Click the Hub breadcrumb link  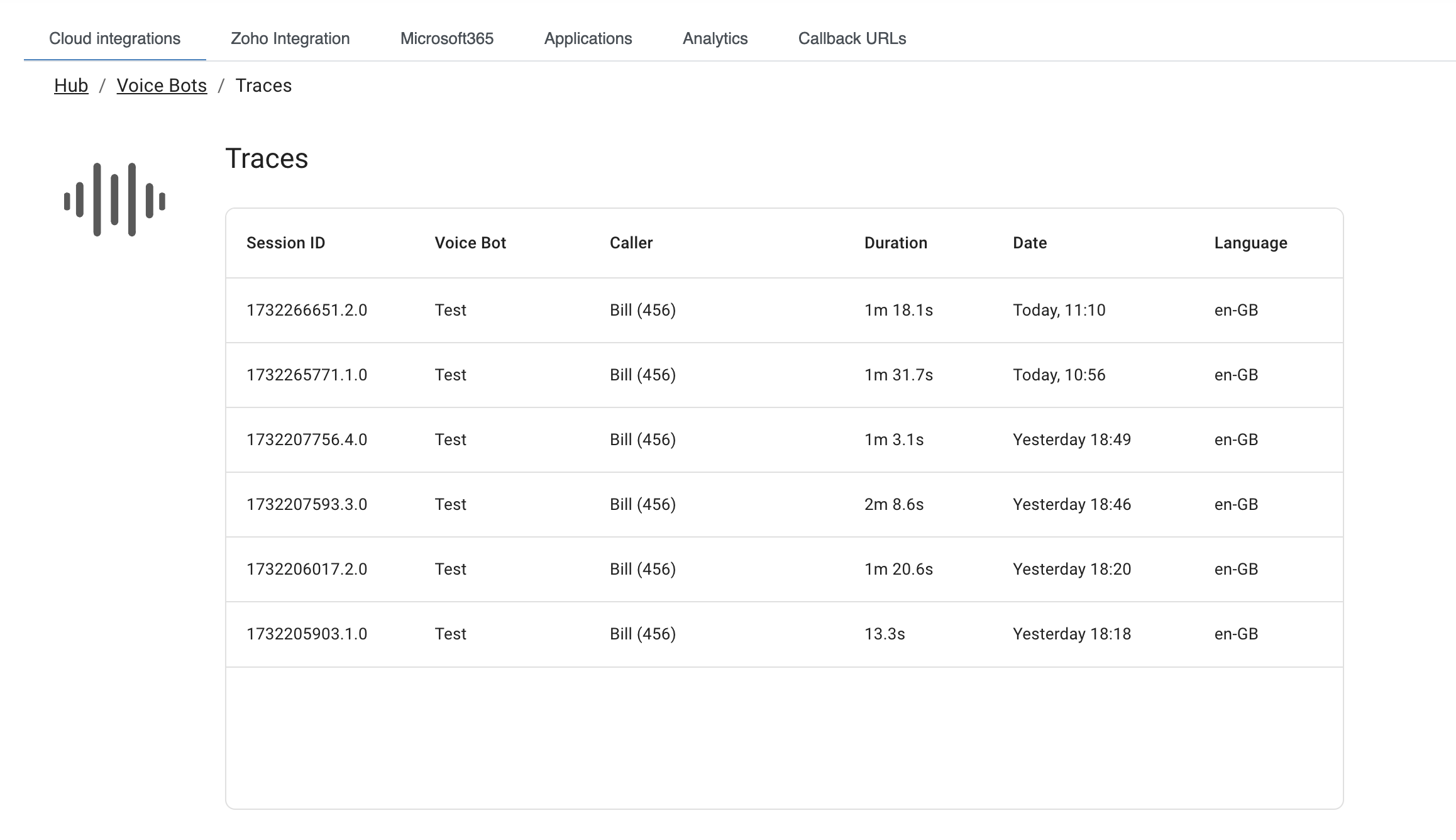click(71, 86)
